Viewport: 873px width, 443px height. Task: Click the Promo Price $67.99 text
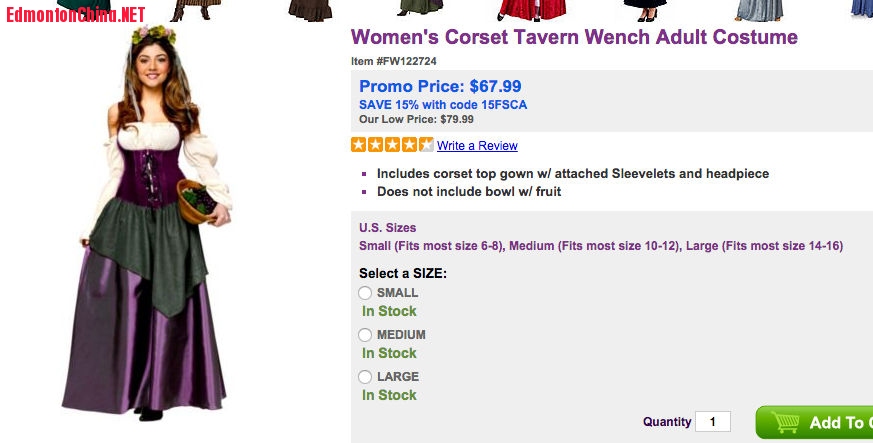tap(440, 86)
